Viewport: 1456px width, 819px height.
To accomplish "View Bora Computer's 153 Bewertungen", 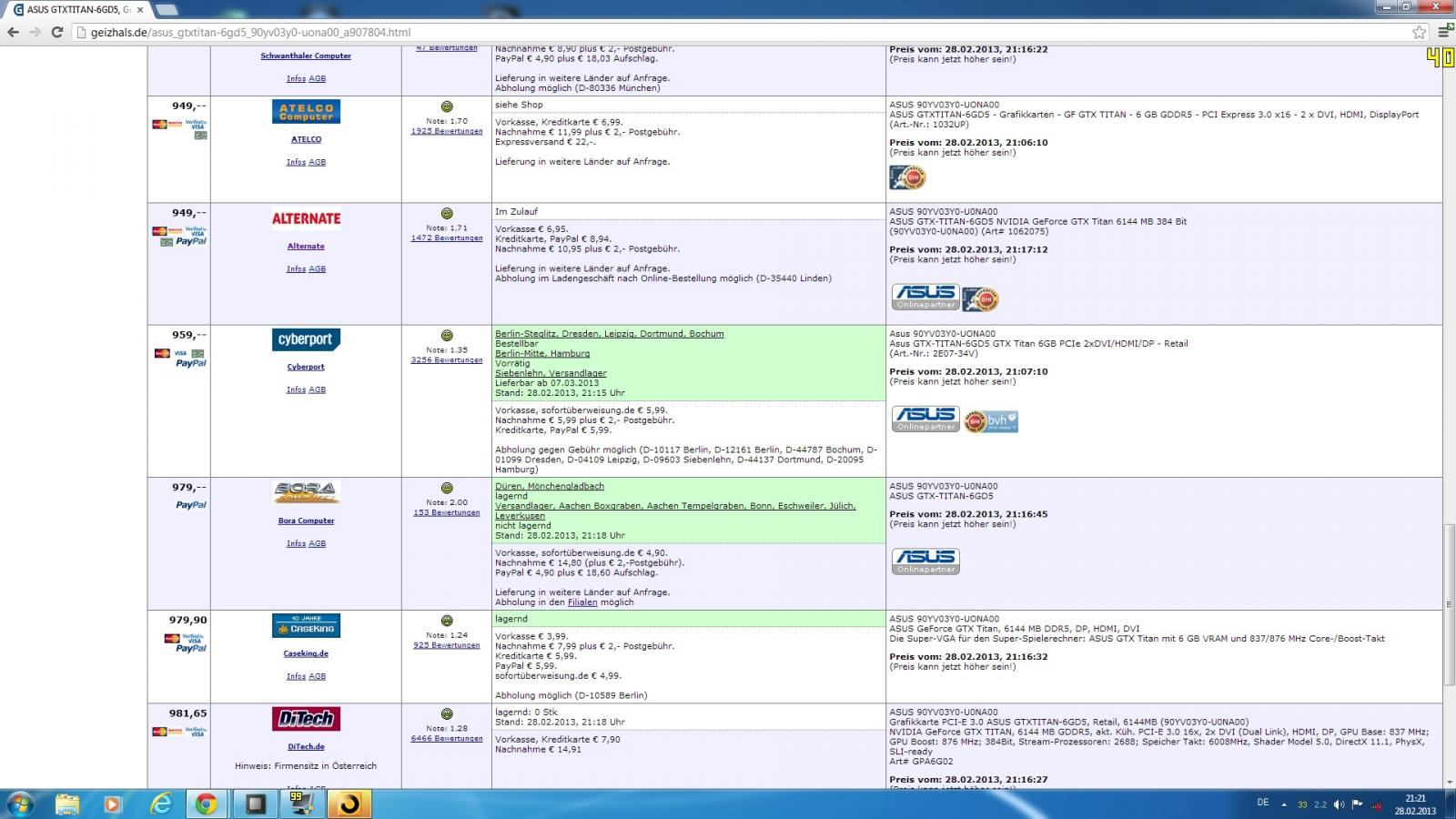I will point(447,512).
